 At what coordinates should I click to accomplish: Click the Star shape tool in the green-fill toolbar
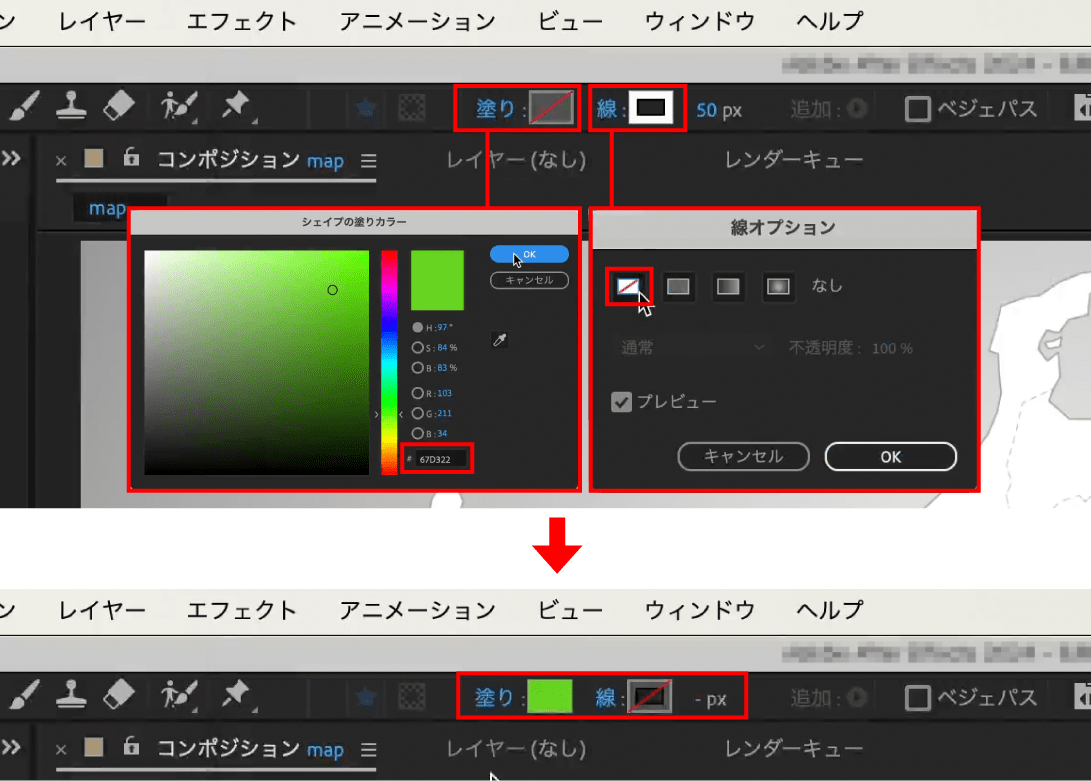click(367, 696)
